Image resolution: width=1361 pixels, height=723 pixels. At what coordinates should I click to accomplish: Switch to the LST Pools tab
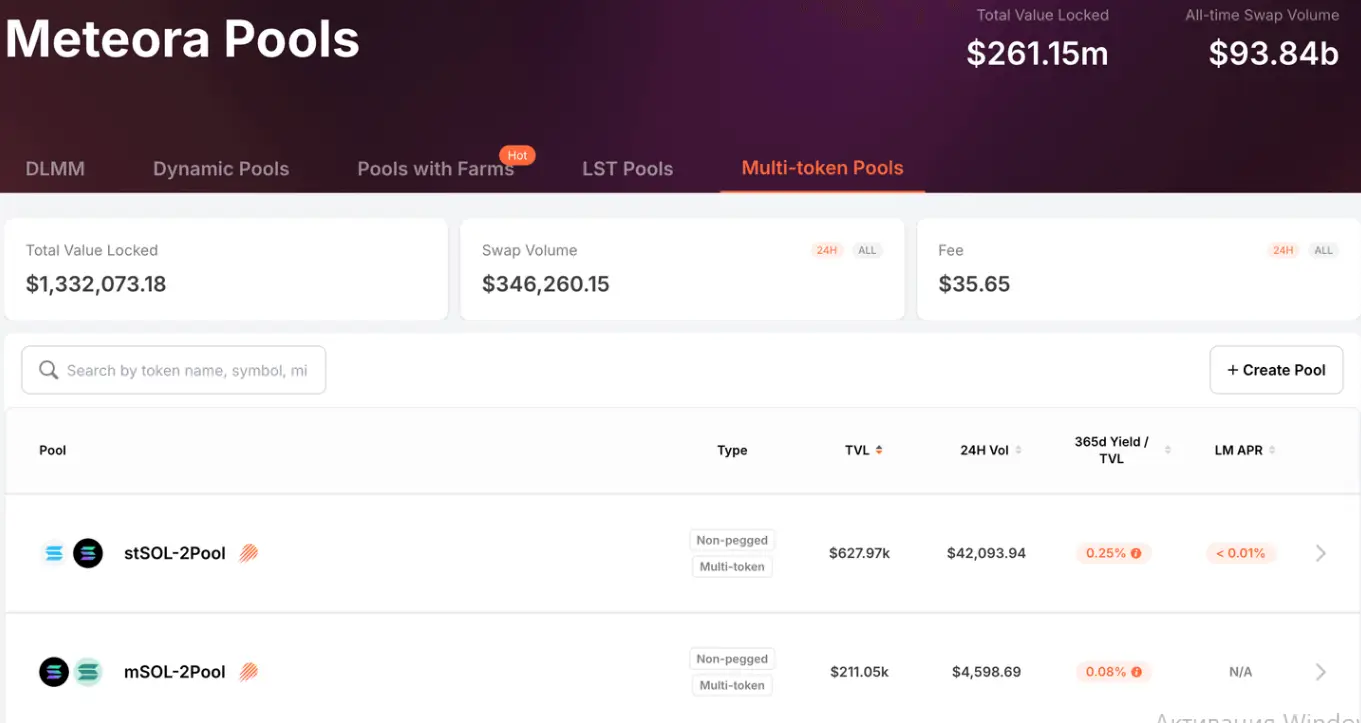[x=627, y=169]
